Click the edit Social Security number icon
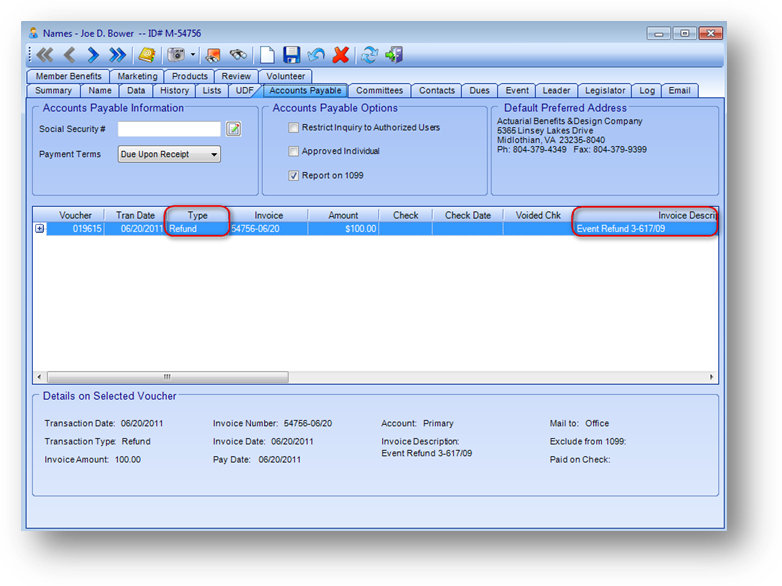 (233, 129)
